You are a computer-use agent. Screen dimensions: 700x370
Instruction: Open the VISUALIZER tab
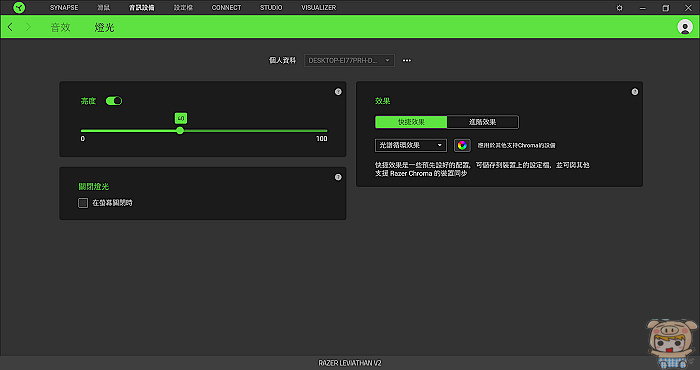(x=319, y=8)
